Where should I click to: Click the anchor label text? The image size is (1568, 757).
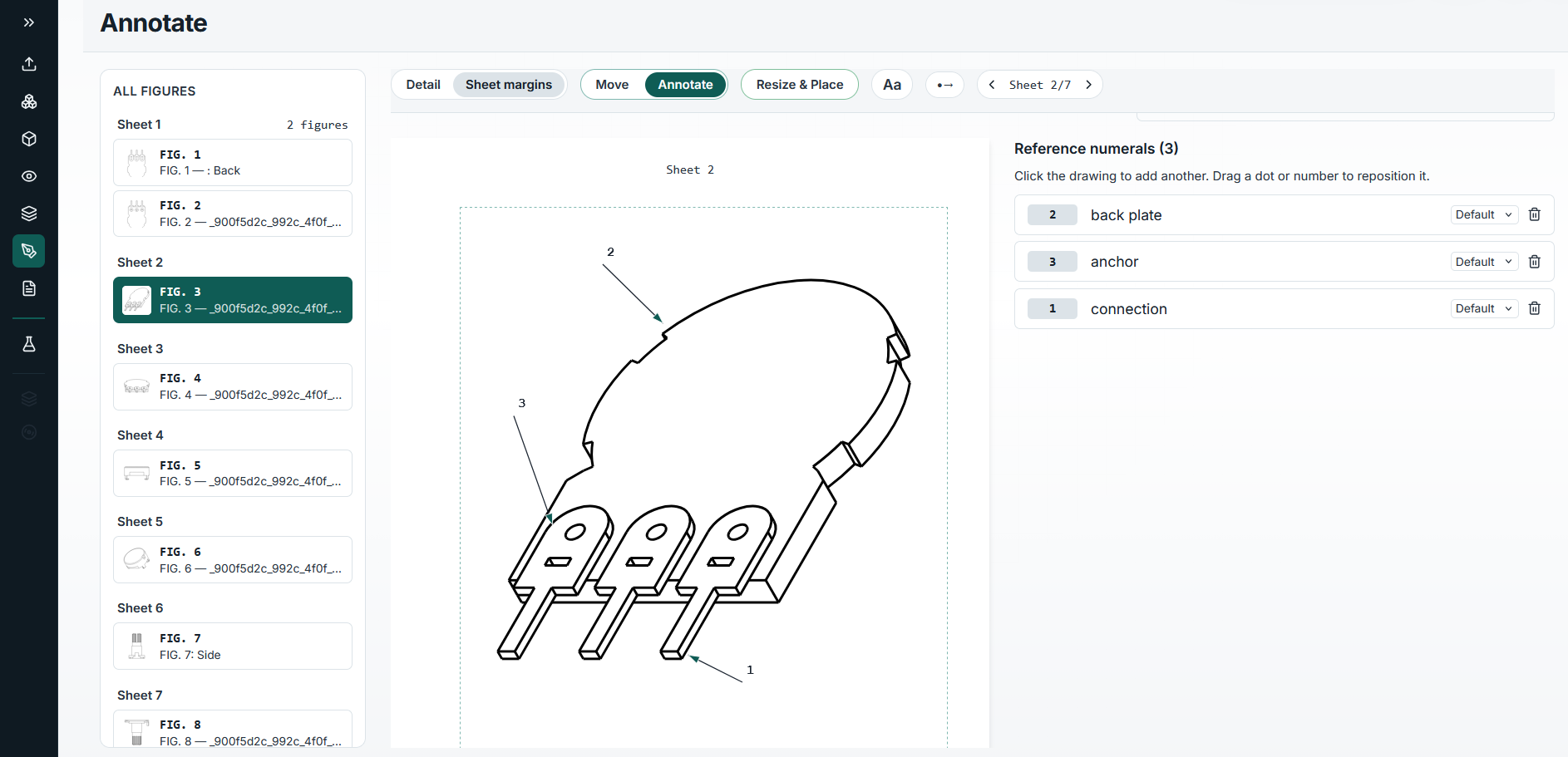(1114, 262)
